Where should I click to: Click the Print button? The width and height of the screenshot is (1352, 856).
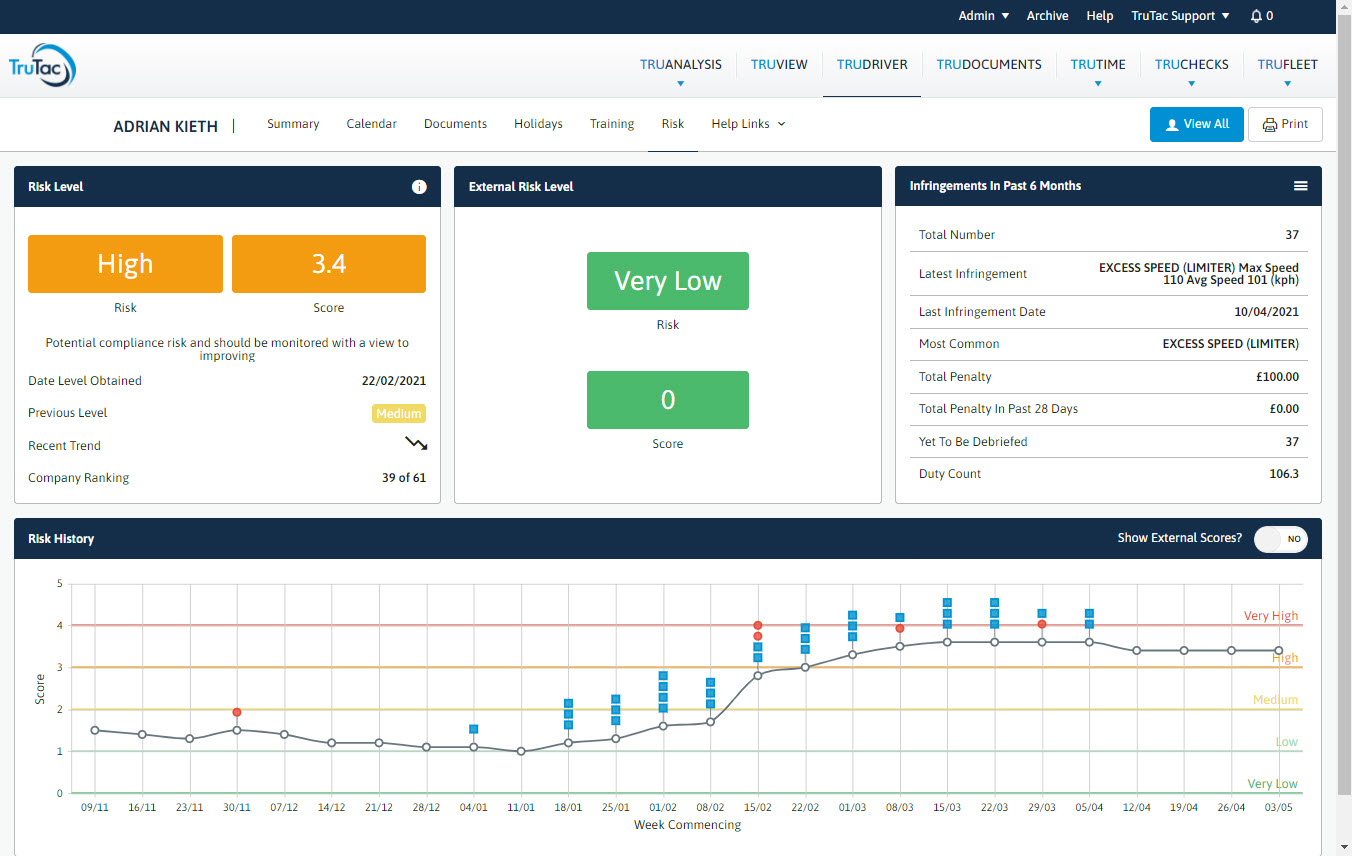tap(1285, 124)
